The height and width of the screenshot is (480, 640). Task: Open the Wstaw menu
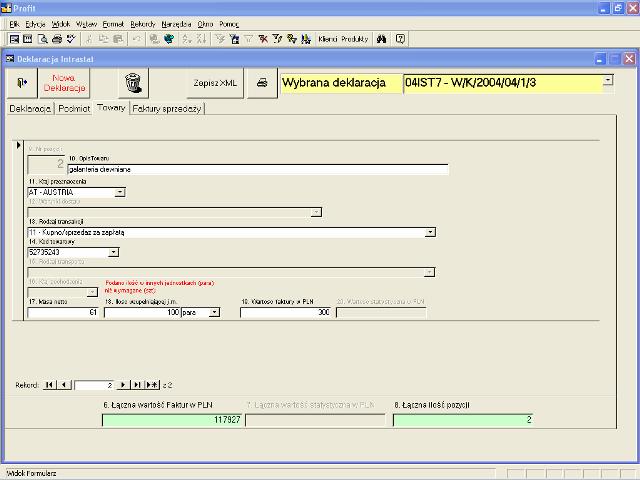(x=87, y=24)
